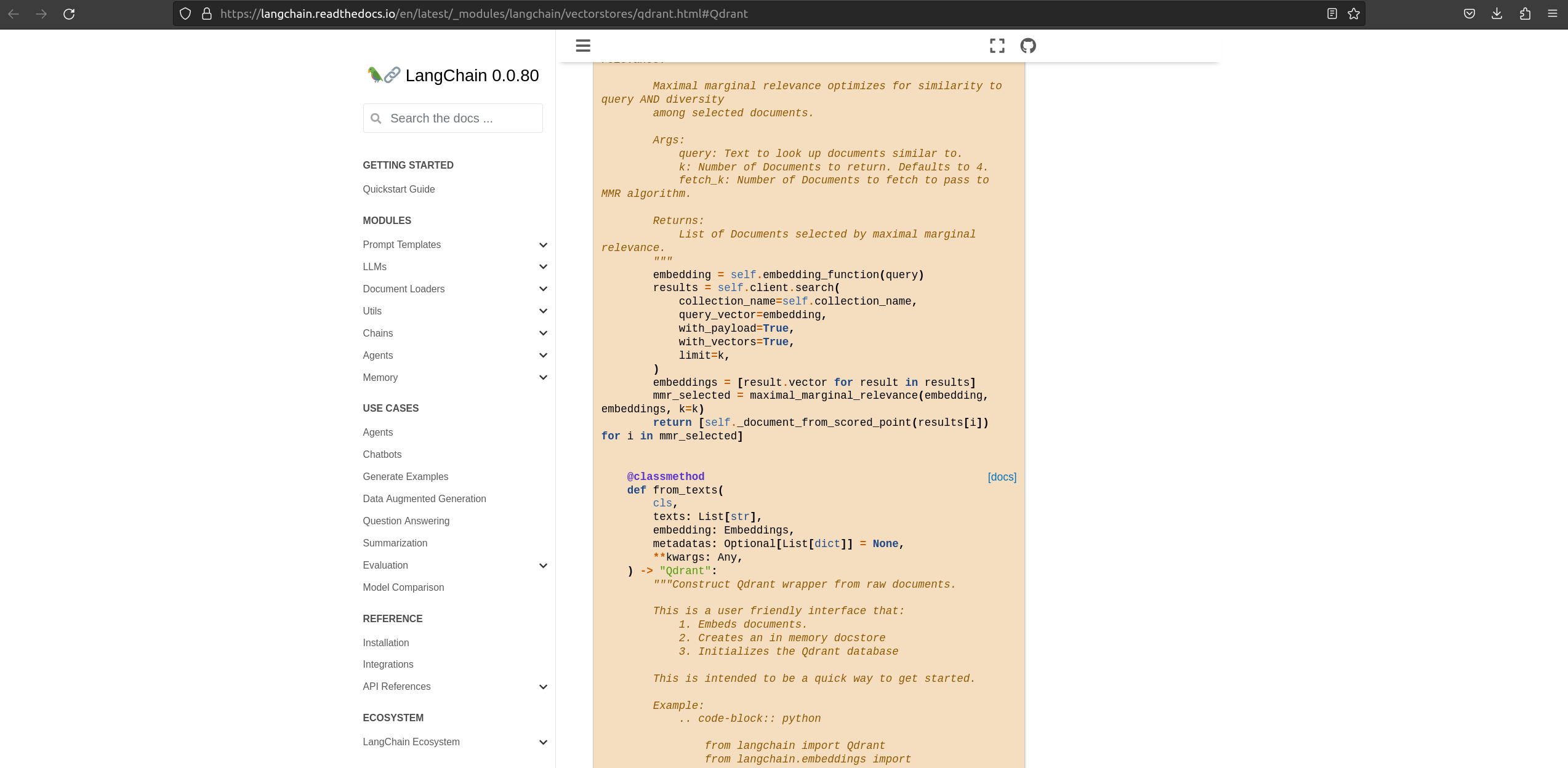Open the Chatbots use case
1568x768 pixels.
pos(382,454)
